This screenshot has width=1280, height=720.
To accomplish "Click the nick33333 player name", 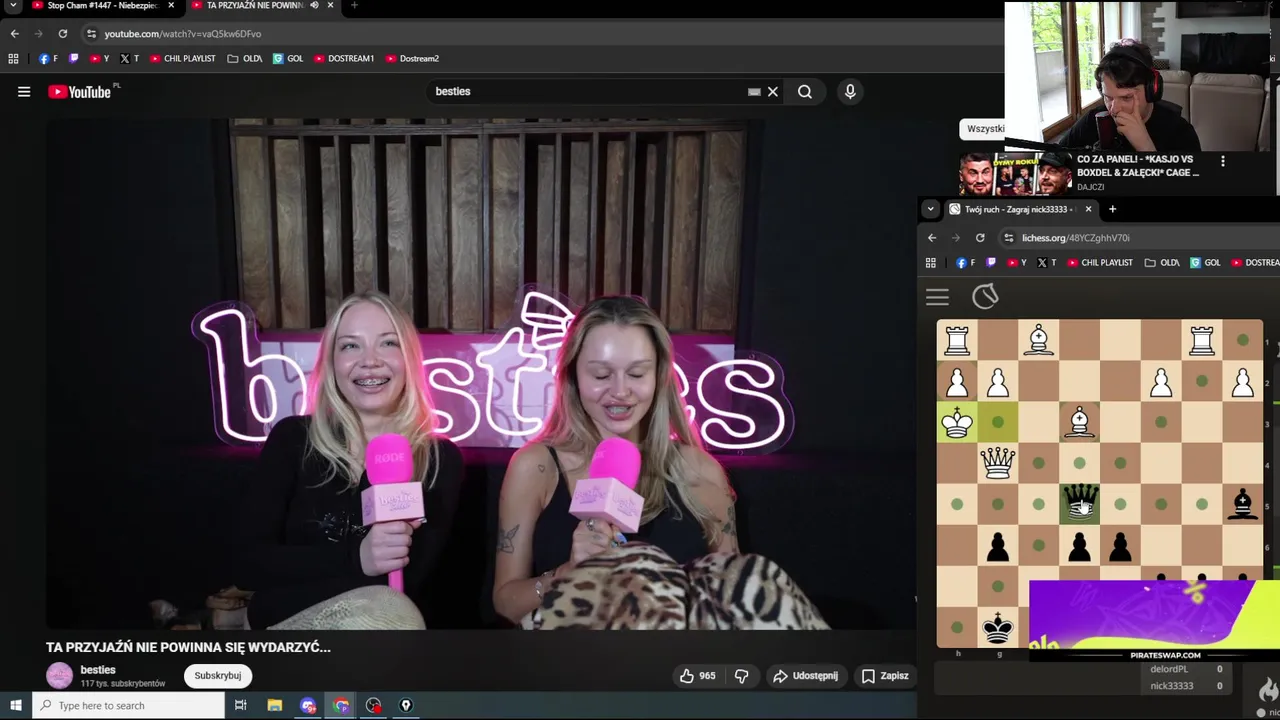I will click(1171, 686).
